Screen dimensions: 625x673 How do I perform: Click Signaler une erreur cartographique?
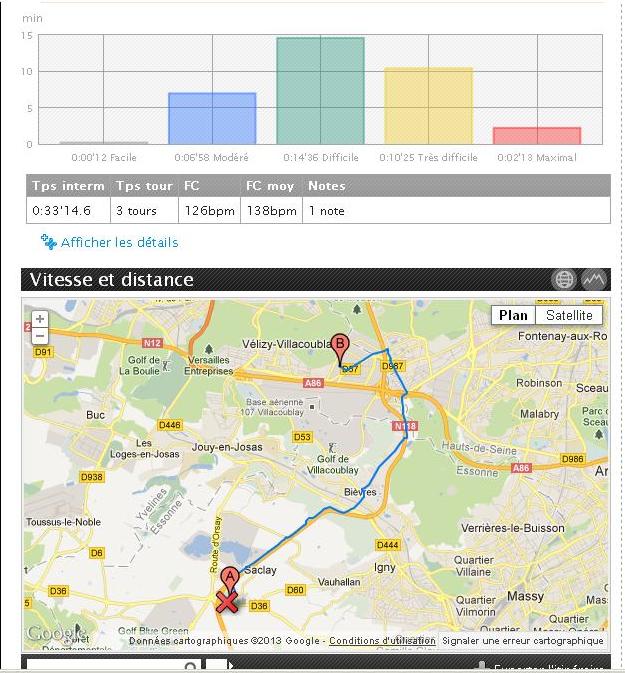click(523, 641)
